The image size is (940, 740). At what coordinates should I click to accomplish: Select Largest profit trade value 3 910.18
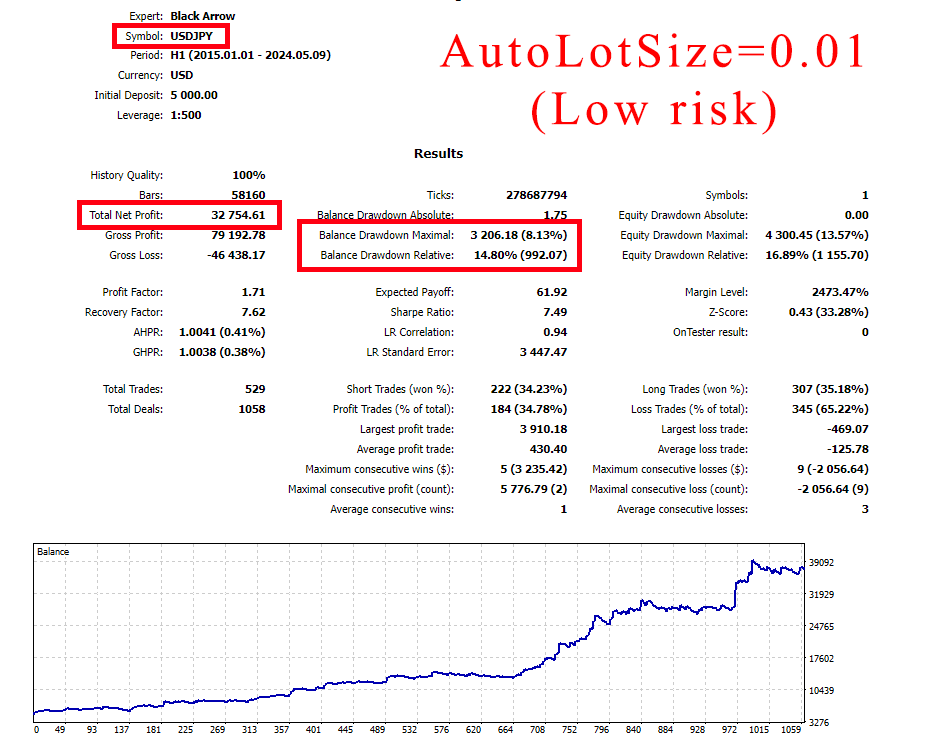543,429
